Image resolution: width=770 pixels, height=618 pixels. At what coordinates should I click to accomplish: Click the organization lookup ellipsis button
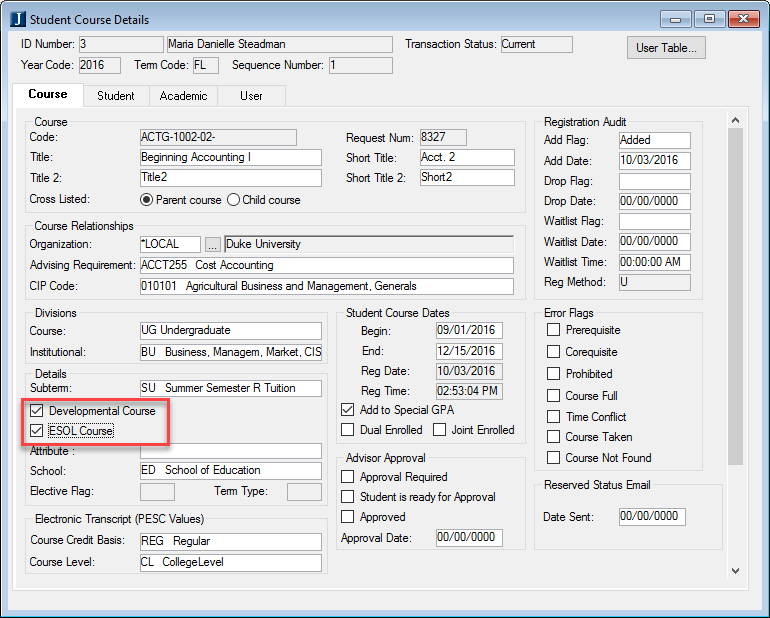click(213, 244)
